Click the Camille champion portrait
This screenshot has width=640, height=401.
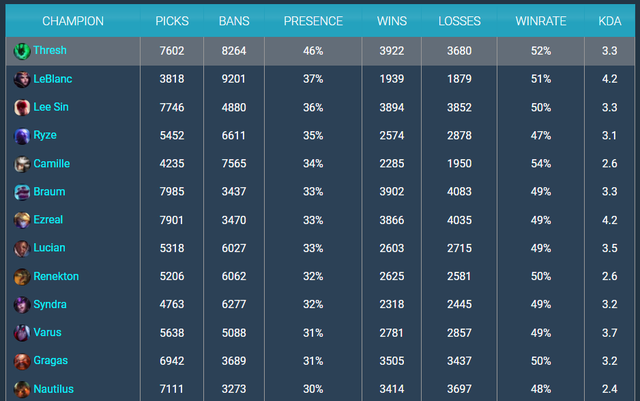point(22,164)
